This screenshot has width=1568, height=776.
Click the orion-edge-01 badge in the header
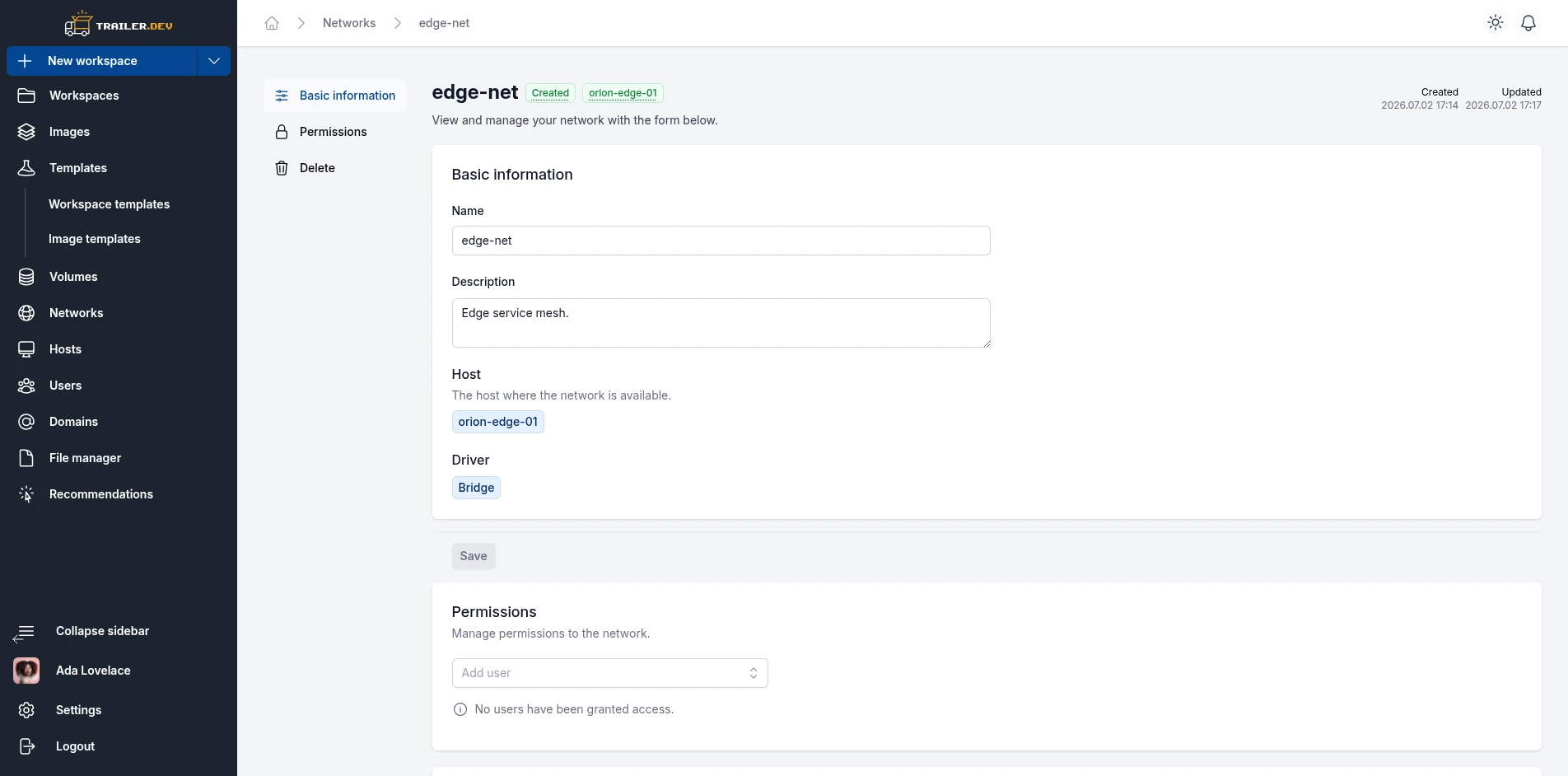[623, 93]
